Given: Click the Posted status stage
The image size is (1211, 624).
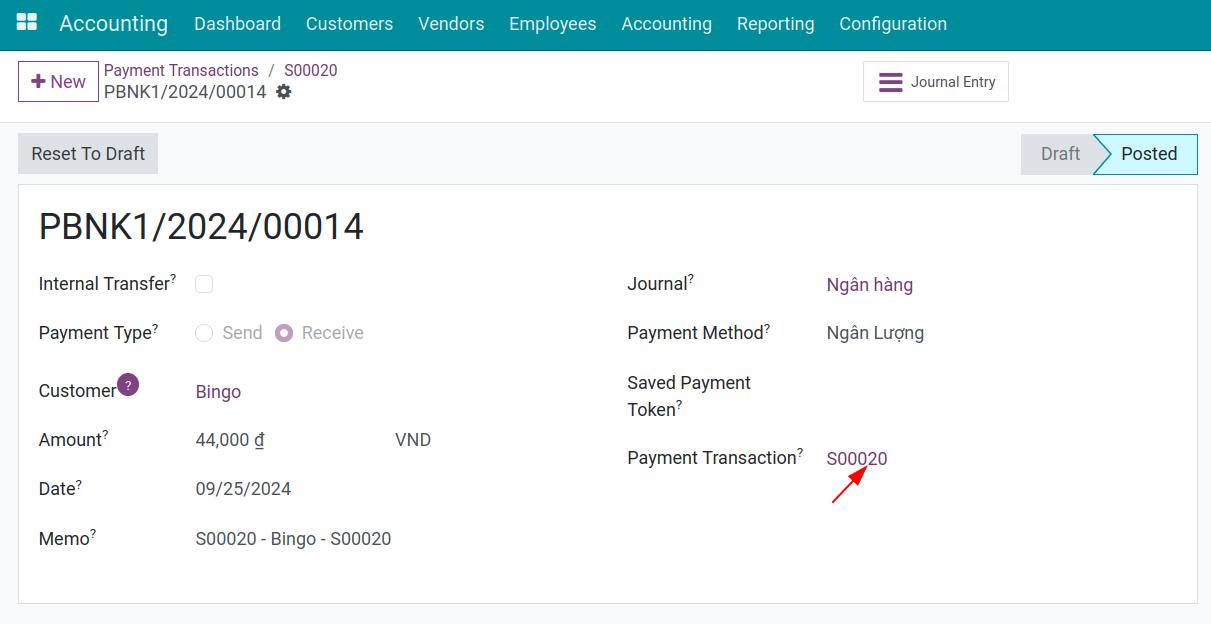Looking at the screenshot, I should click(x=1148, y=154).
